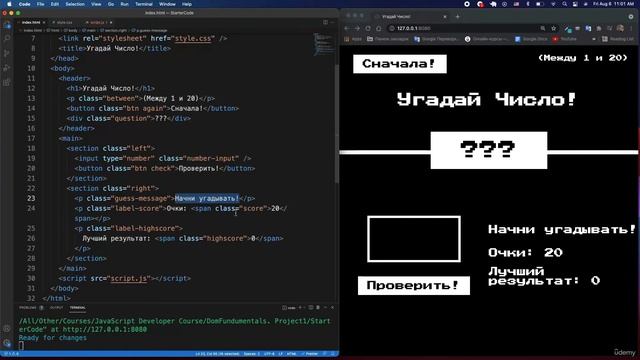Go forward in the browser
Screen dimensions: 640x360
tap(357, 29)
